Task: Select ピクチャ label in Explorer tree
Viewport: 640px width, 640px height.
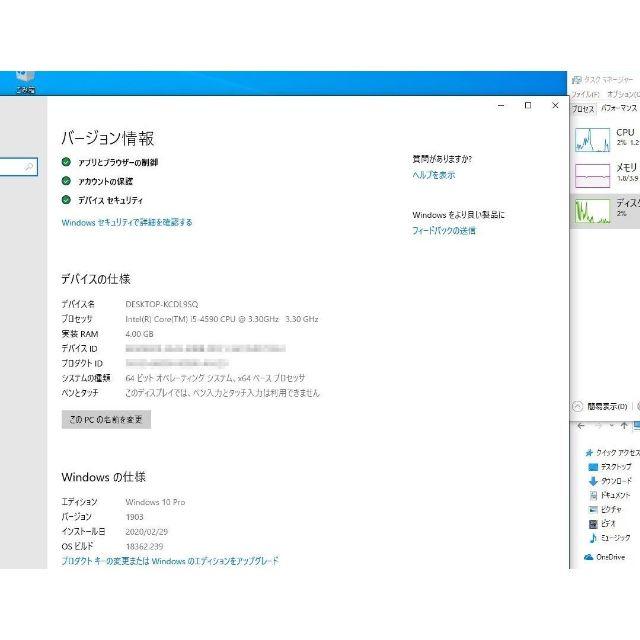Action: point(611,509)
